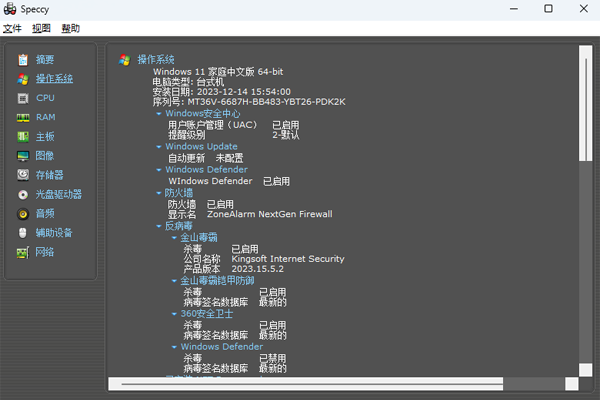Click the product version 2023.15.5.2
Screen dimensions: 600x400
[258, 269]
